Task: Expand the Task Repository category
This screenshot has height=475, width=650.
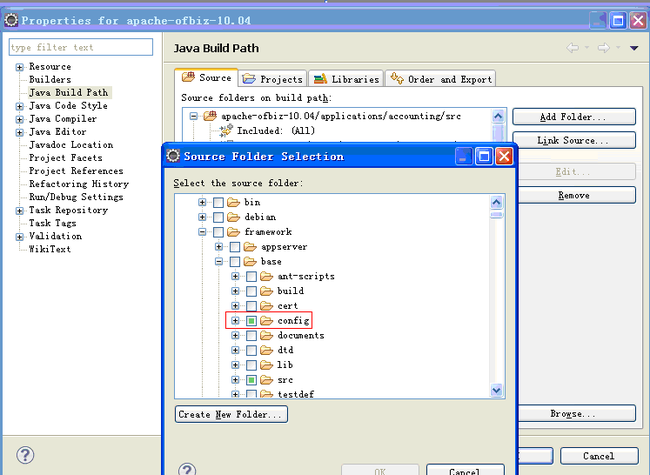Action: tap(19, 211)
